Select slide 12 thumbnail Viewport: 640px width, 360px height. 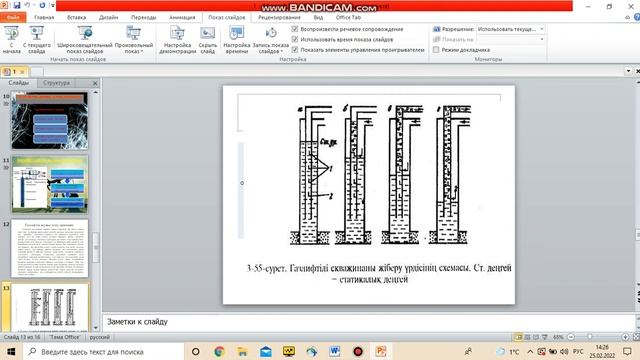(x=49, y=248)
